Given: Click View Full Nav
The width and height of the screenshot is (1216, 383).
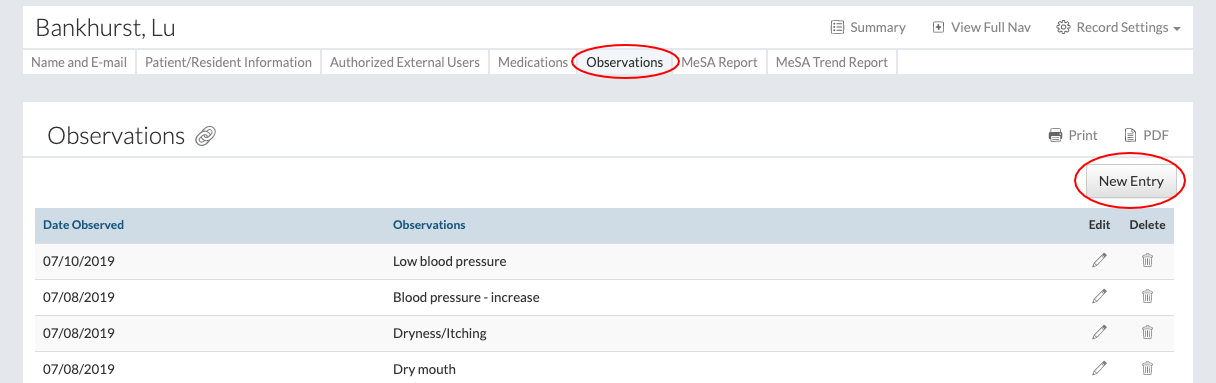Looking at the screenshot, I should click(981, 27).
